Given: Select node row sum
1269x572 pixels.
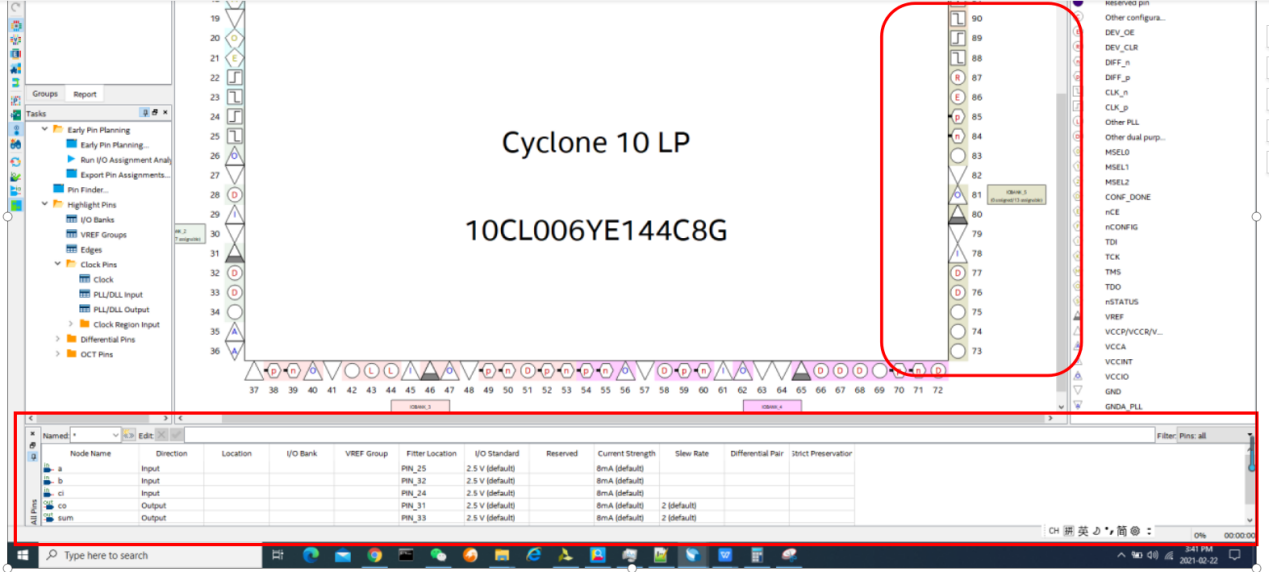Looking at the screenshot, I should [x=448, y=518].
